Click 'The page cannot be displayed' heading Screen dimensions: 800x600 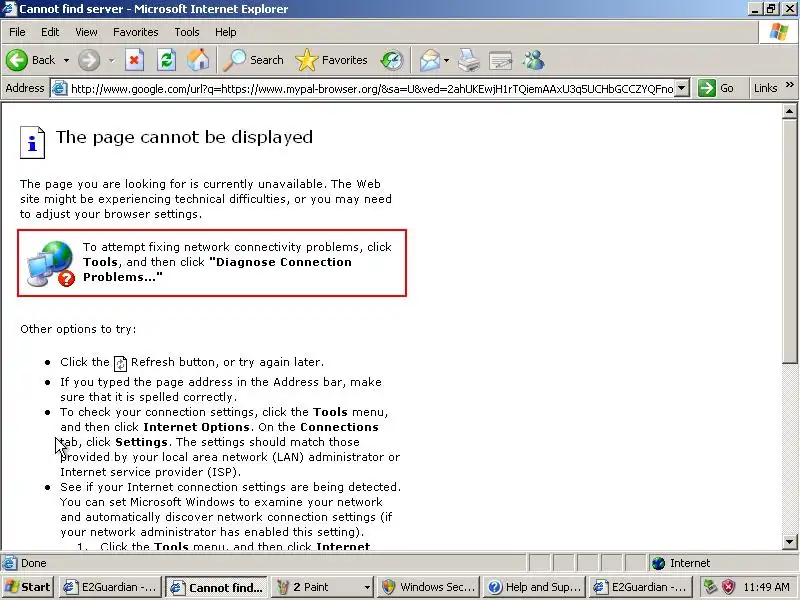[x=184, y=137]
